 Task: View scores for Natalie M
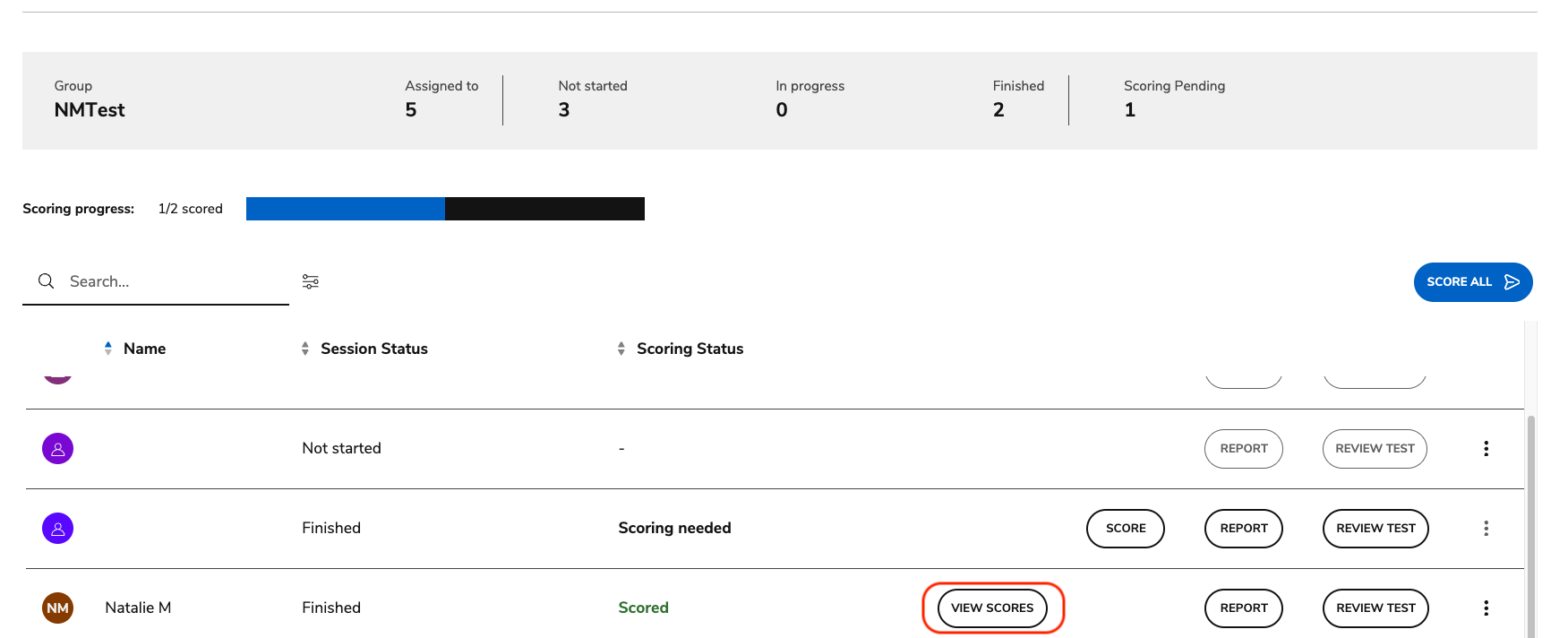(992, 608)
